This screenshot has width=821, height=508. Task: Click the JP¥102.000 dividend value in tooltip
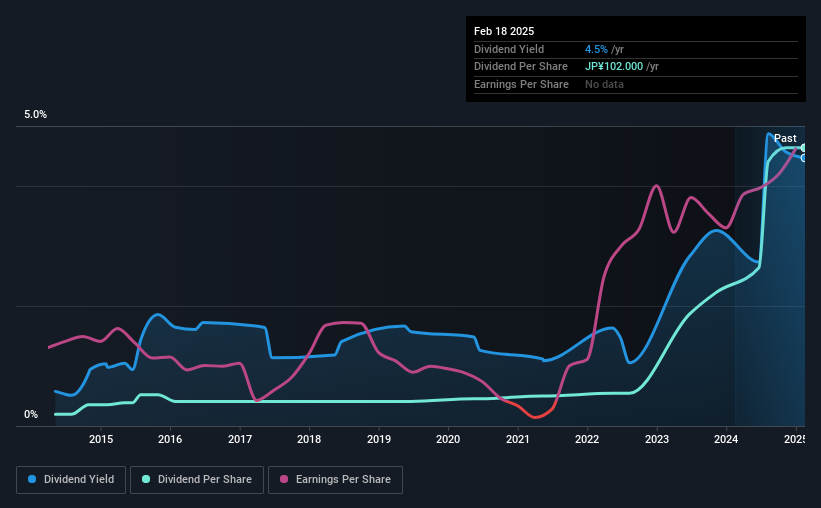tap(614, 67)
